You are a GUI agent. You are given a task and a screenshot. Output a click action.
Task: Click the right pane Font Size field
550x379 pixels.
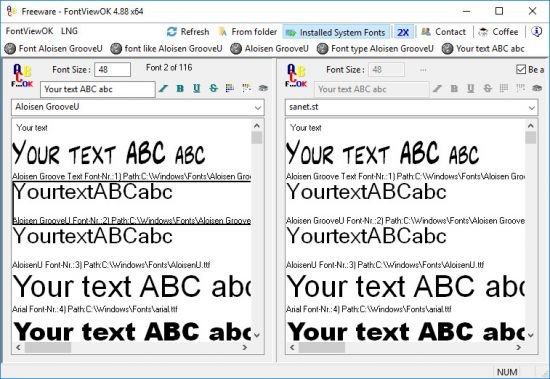[387, 69]
